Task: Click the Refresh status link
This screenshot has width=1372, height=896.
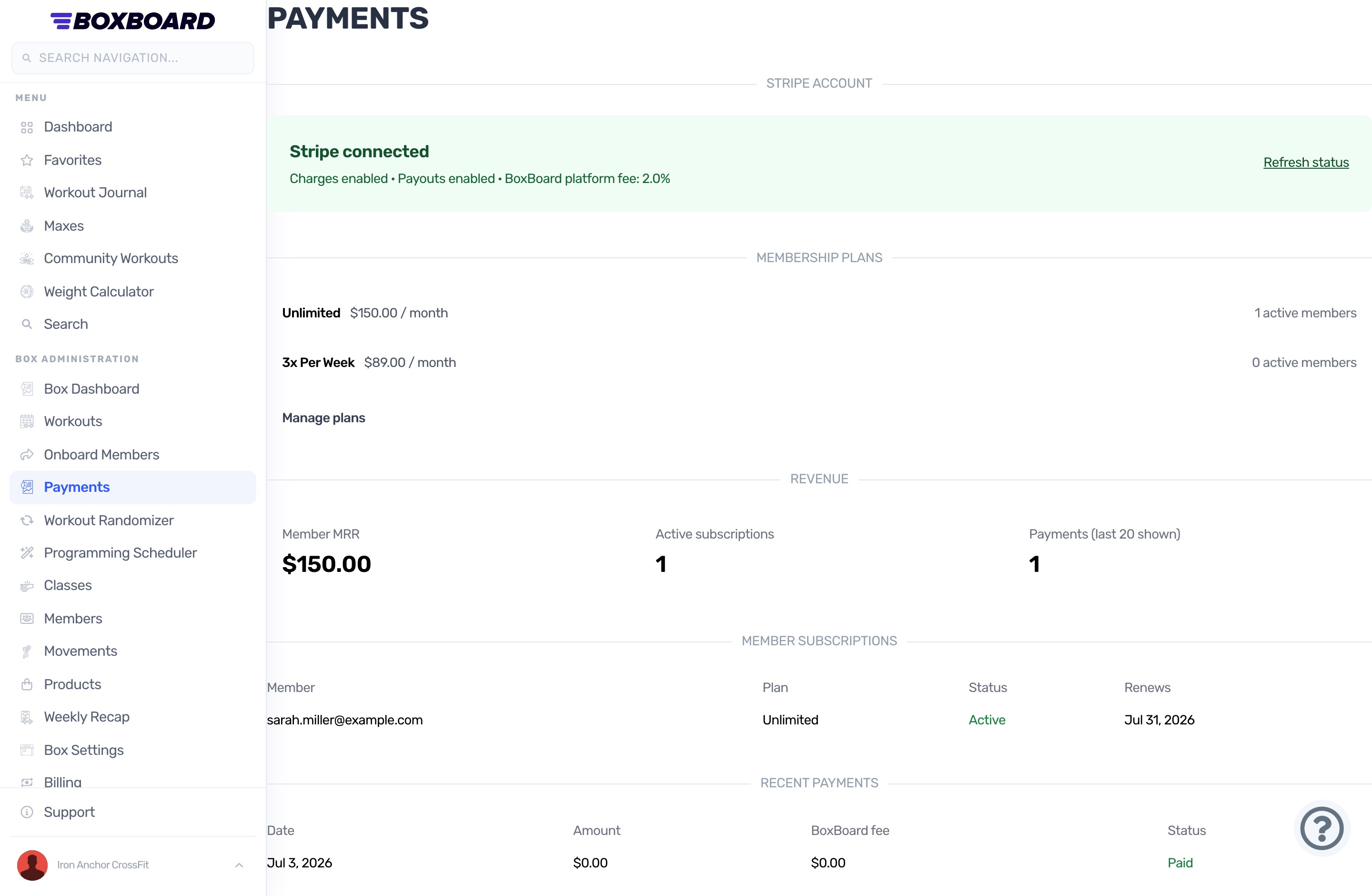Action: point(1306,163)
